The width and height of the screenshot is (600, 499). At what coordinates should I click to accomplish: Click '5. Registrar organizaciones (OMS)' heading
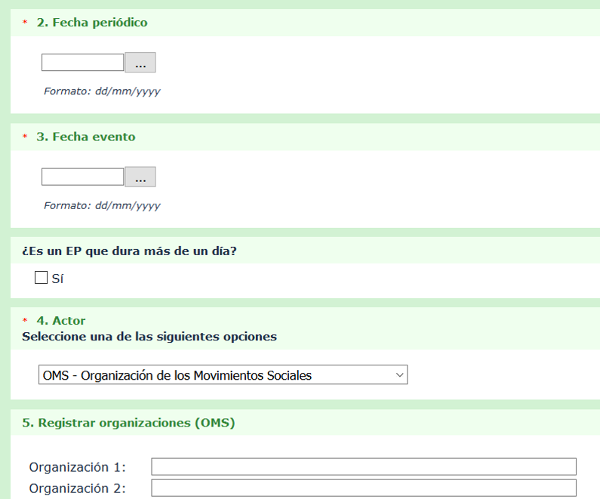click(129, 423)
